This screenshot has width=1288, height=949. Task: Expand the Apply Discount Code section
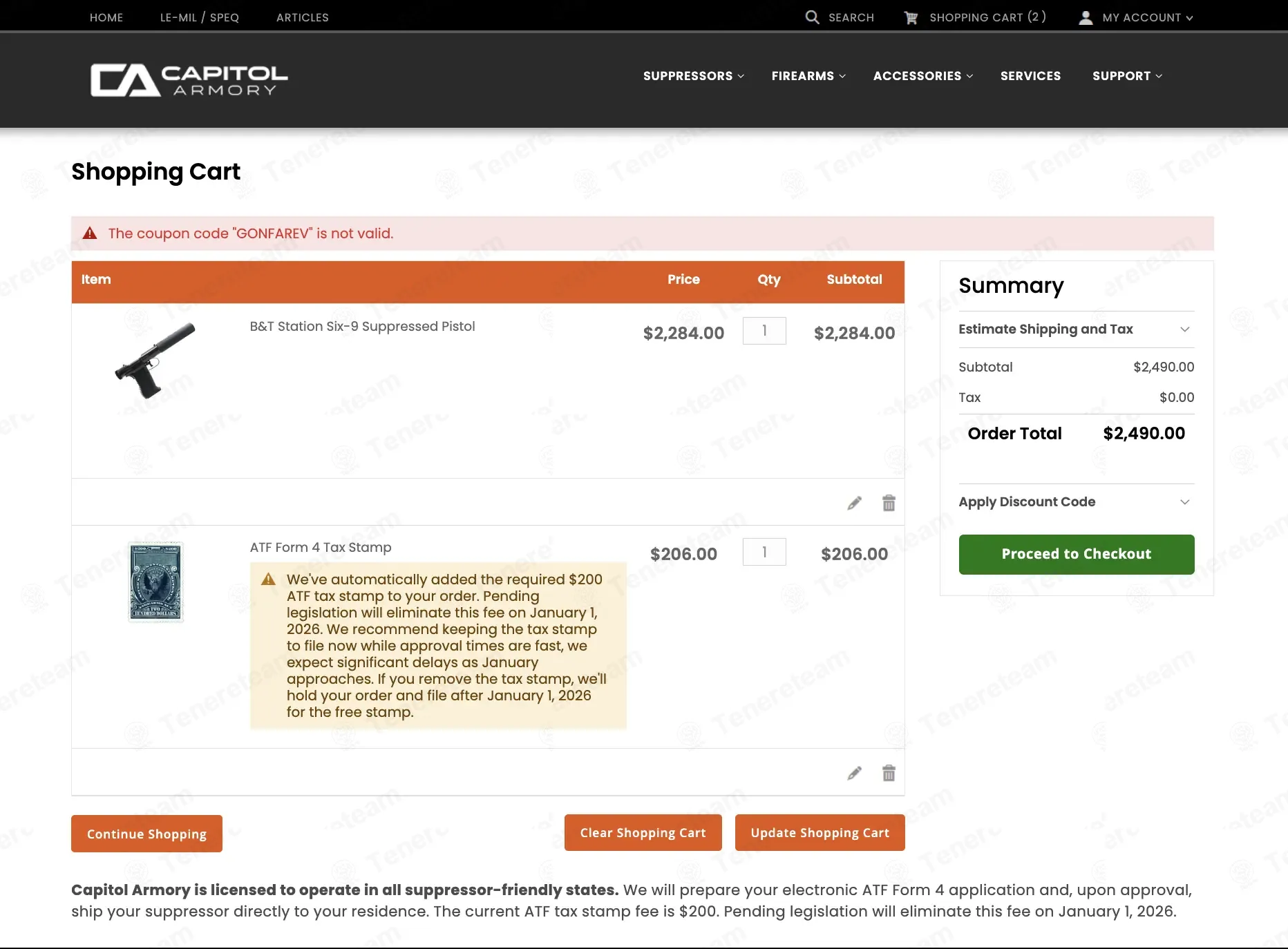pyautogui.click(x=1075, y=502)
